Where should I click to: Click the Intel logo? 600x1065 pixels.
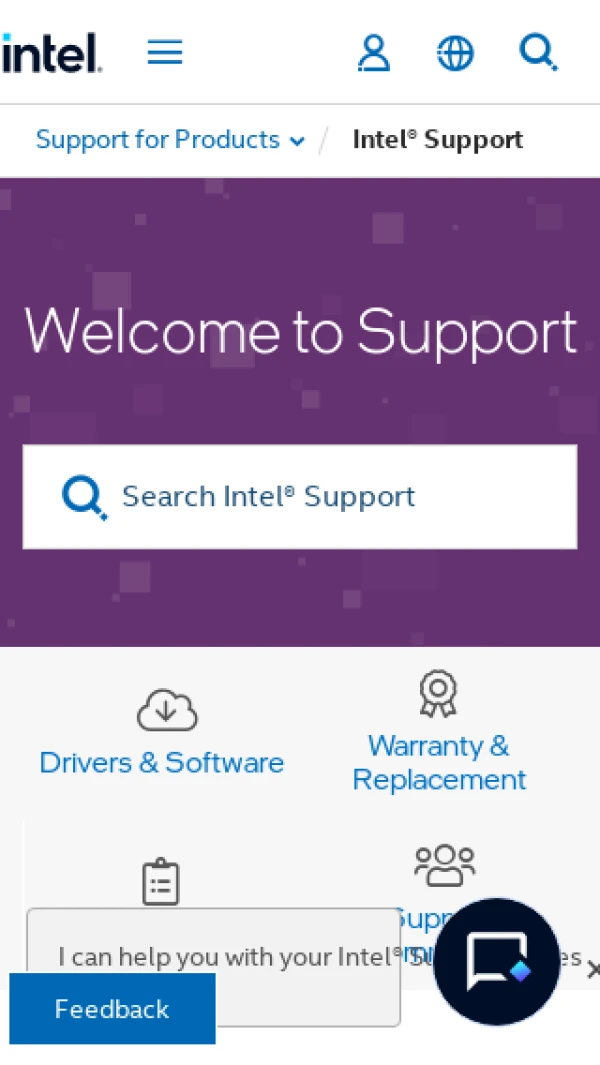click(52, 53)
